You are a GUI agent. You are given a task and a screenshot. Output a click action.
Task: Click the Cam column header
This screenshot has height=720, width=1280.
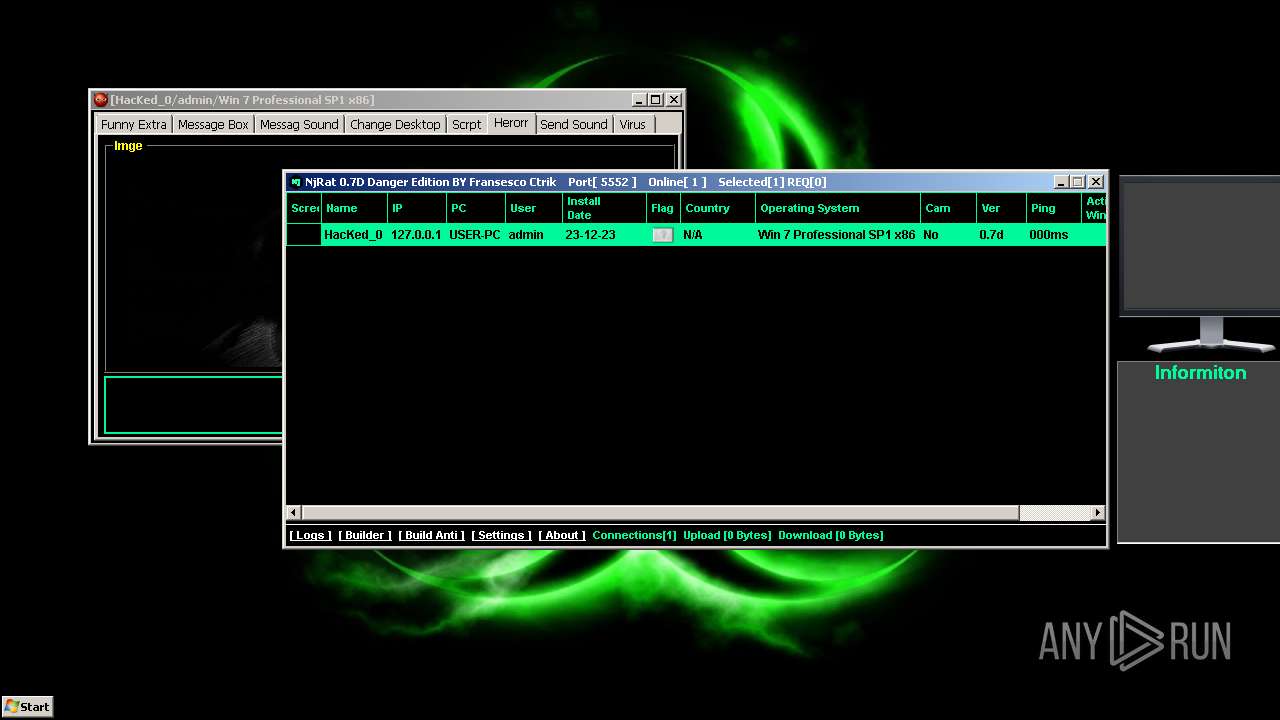click(948, 208)
